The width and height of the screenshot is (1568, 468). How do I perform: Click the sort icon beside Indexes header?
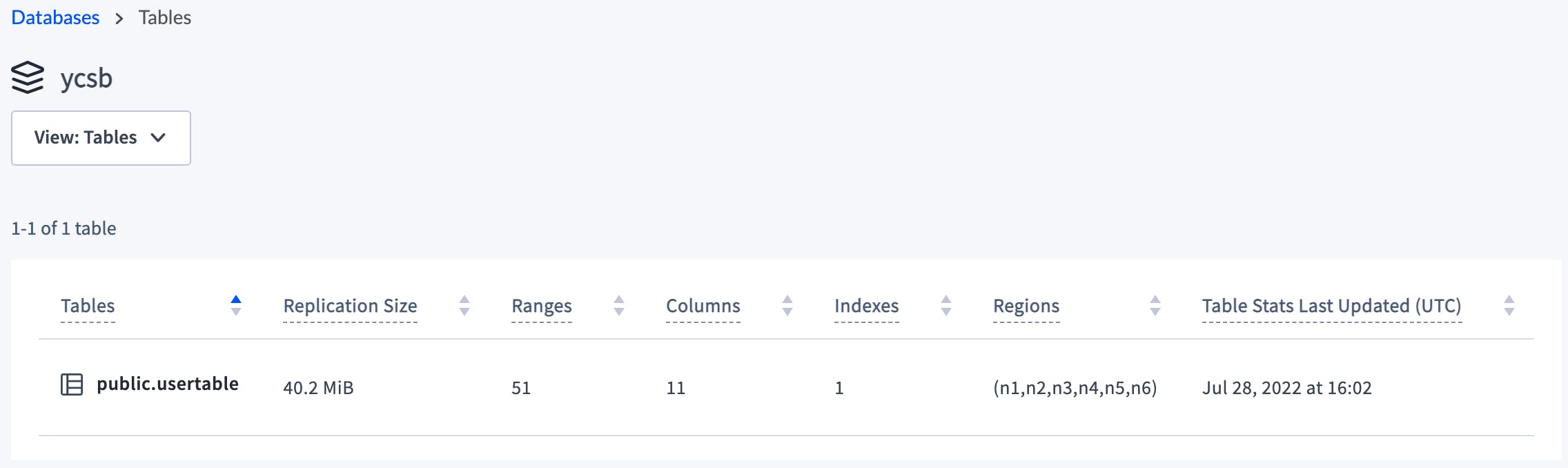(x=945, y=306)
